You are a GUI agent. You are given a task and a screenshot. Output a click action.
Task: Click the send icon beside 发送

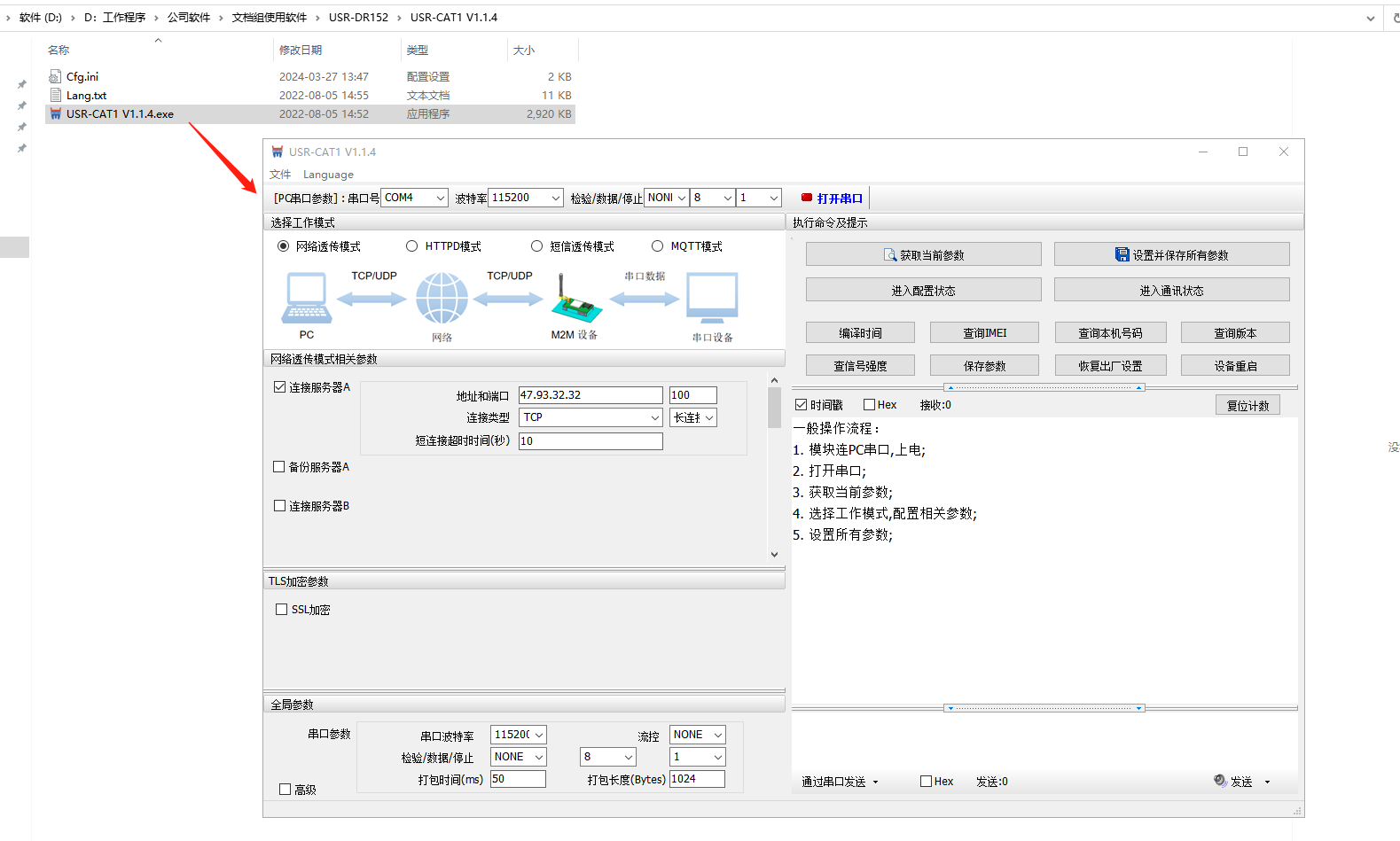[x=1220, y=781]
